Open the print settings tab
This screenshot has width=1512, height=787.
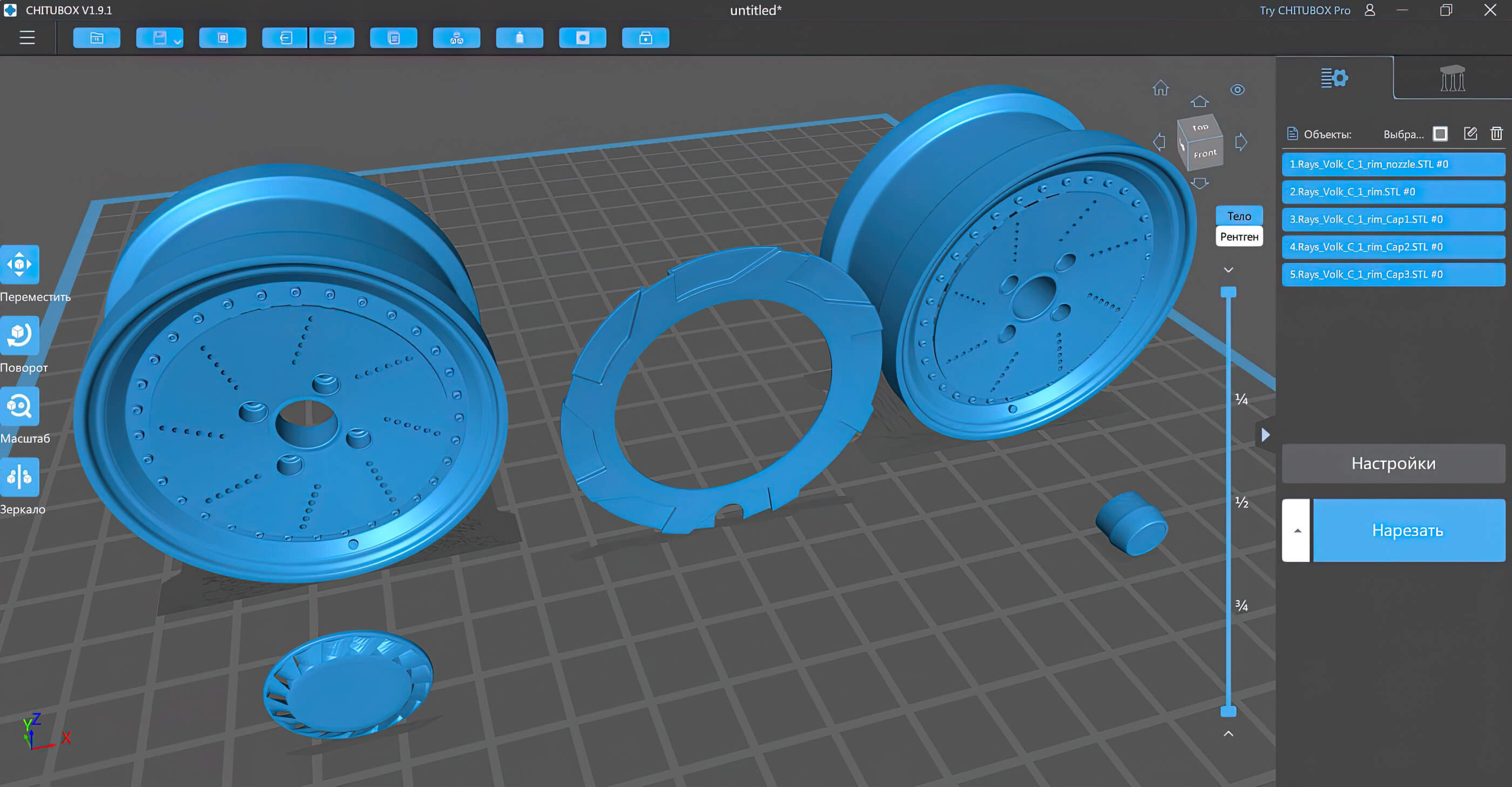tap(1334, 78)
